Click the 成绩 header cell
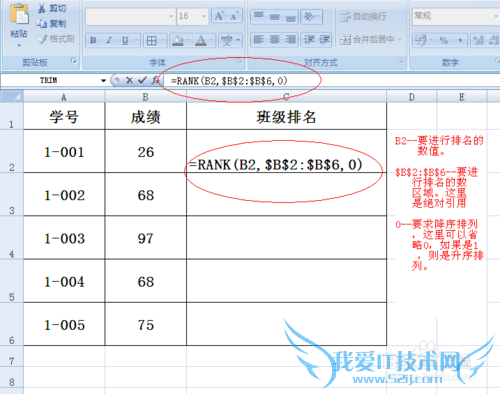This screenshot has height=394, width=500. pyautogui.click(x=146, y=116)
